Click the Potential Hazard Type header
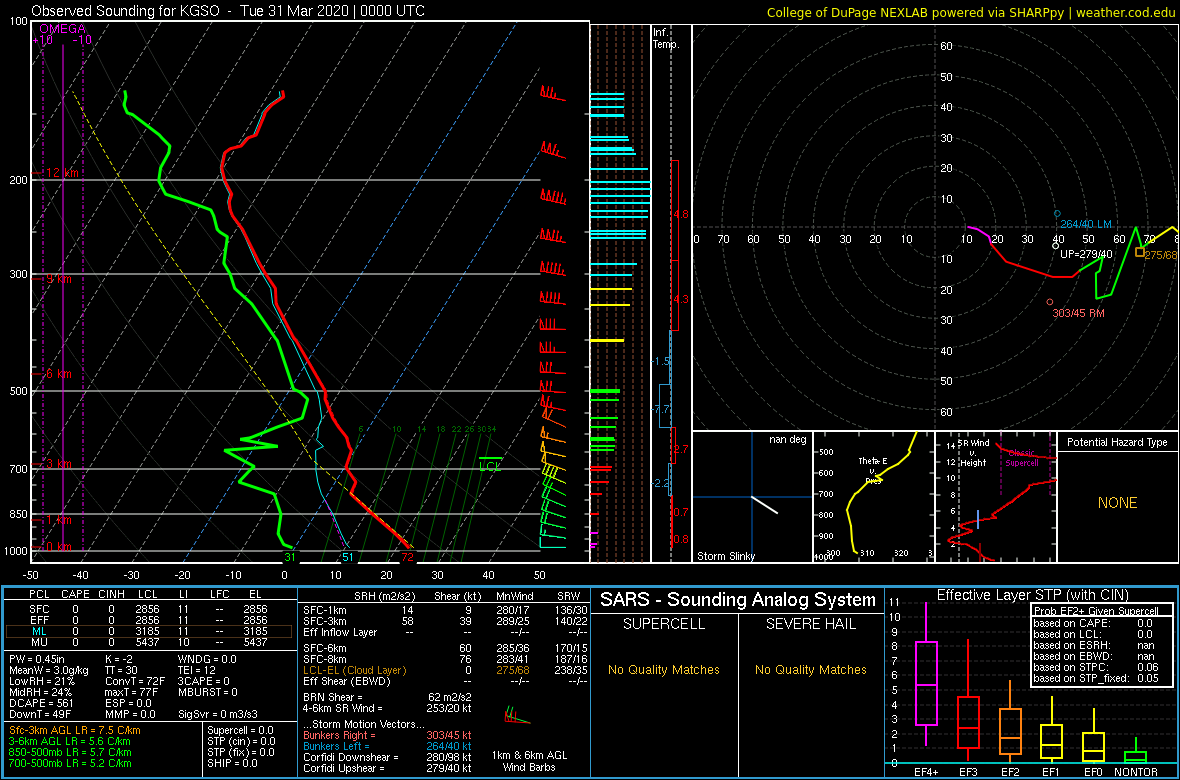1180x780 pixels. pyautogui.click(x=1118, y=442)
